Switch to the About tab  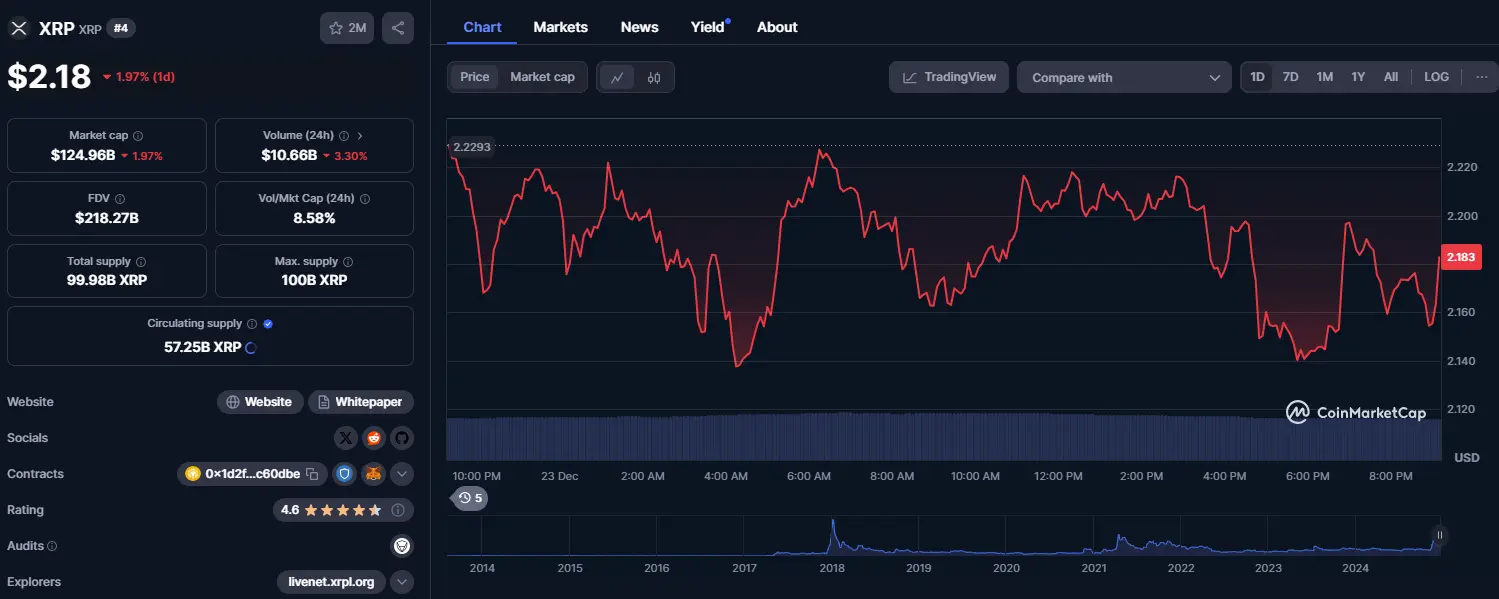777,27
